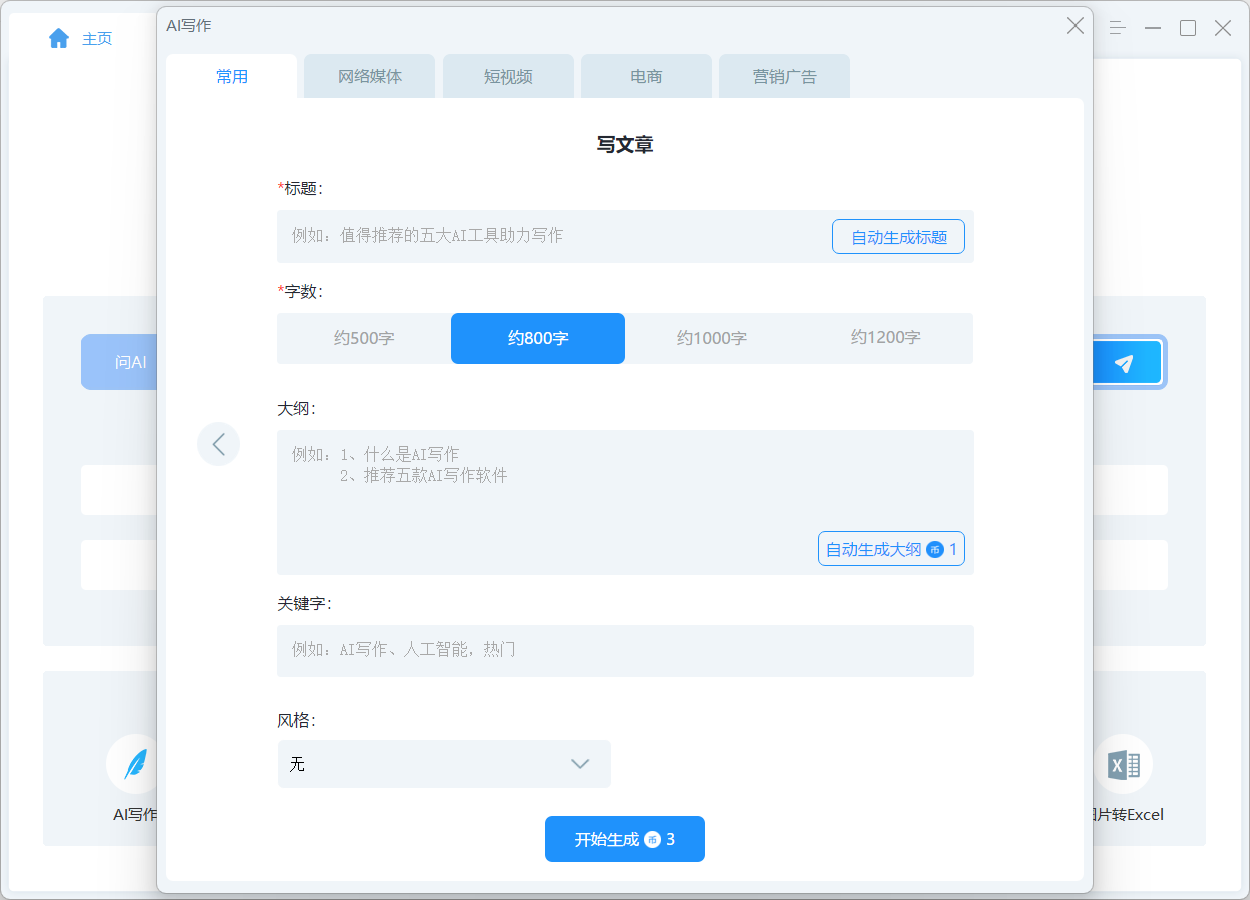The width and height of the screenshot is (1250, 900).
Task: Open the 风格 style dropdown
Action: (x=444, y=764)
